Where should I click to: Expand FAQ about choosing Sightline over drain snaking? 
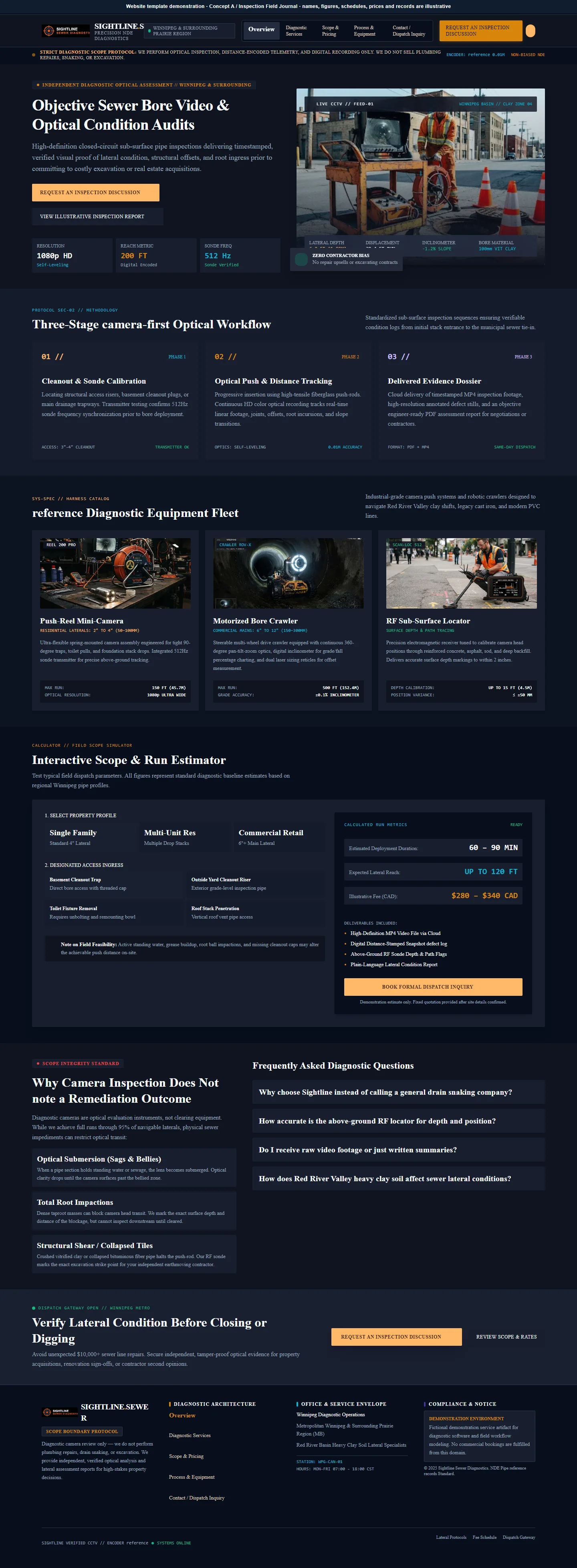coord(398,1092)
